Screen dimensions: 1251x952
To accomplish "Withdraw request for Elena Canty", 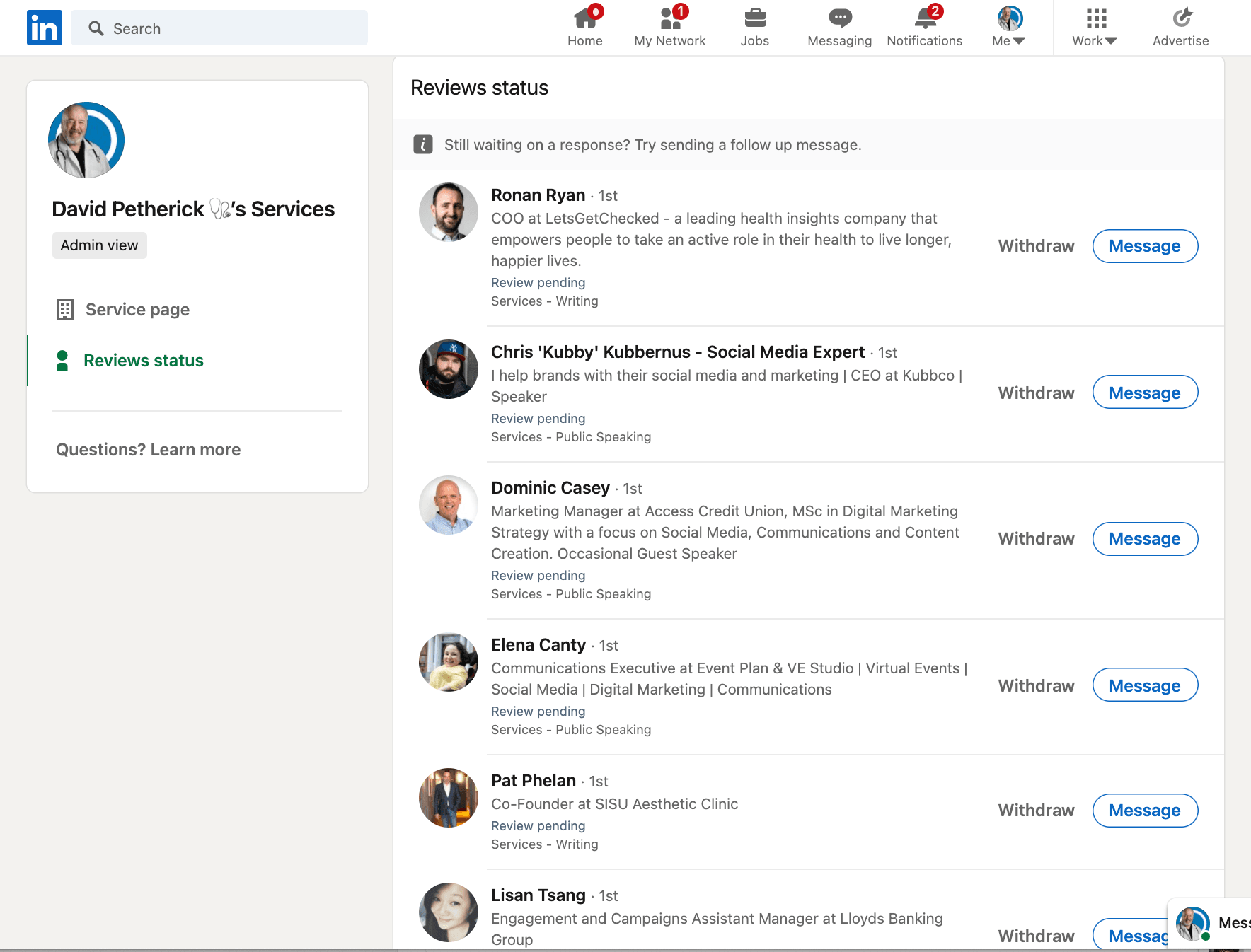I will click(1036, 686).
